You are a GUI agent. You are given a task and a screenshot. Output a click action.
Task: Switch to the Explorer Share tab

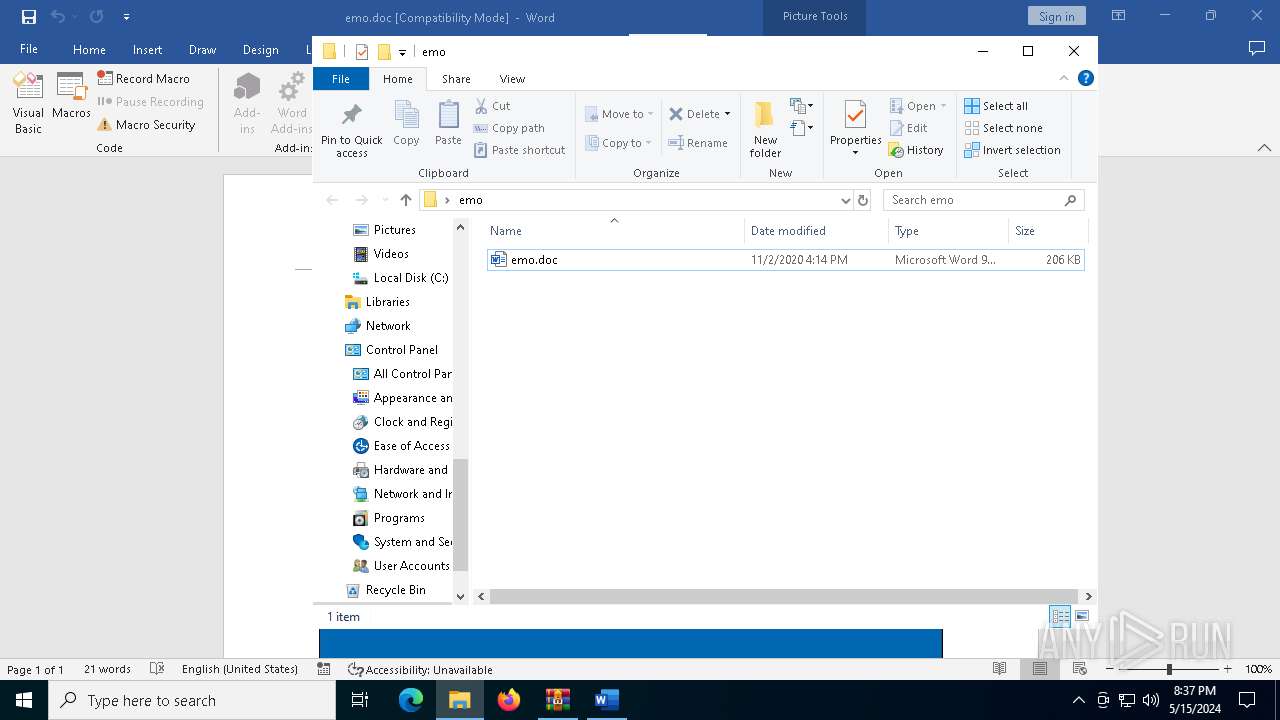(x=456, y=79)
